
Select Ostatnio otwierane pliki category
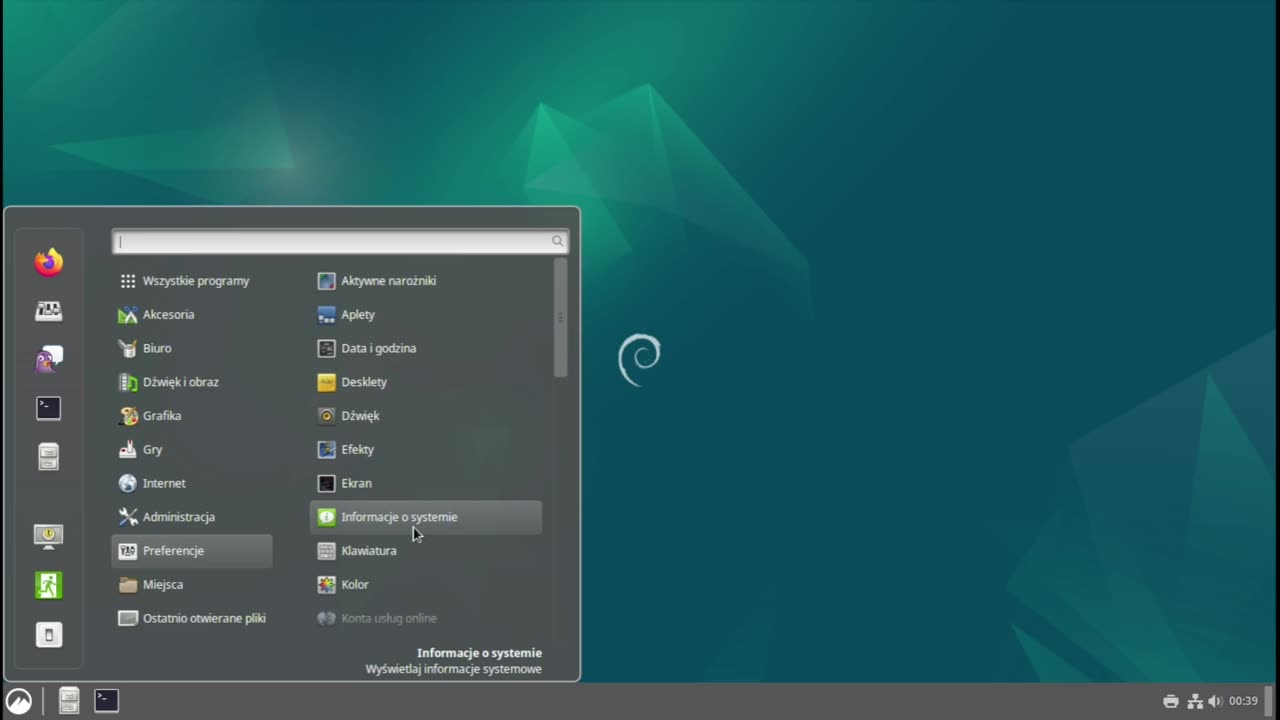click(192, 619)
